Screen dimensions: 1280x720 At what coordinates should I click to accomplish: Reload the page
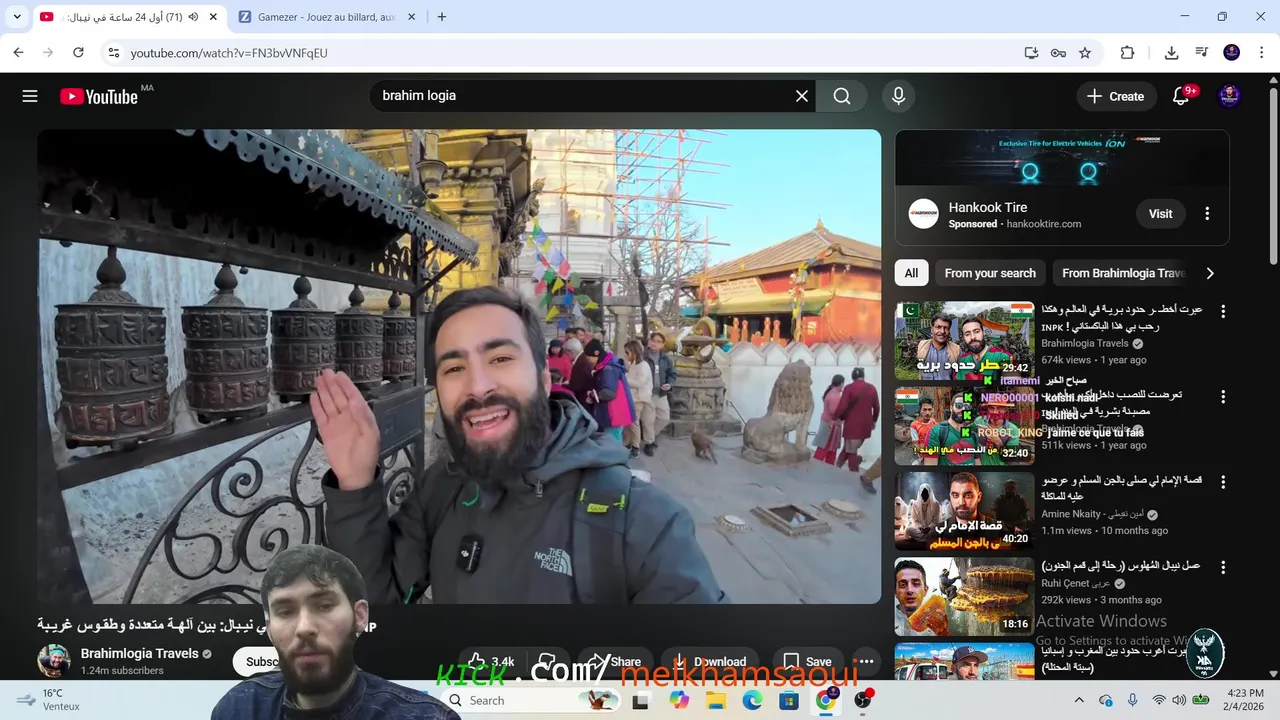[78, 53]
